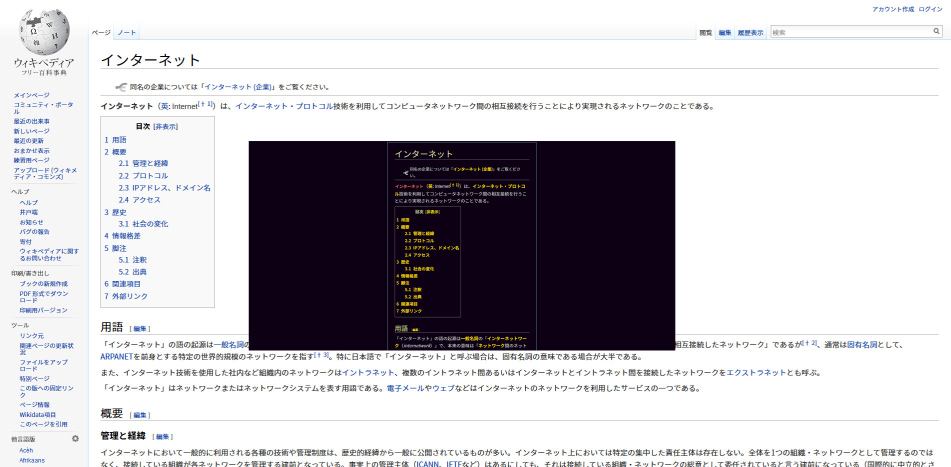Viewport: 951px width, 467px height.
Task: Jump to contents item 2 概要
Action: coord(115,152)
